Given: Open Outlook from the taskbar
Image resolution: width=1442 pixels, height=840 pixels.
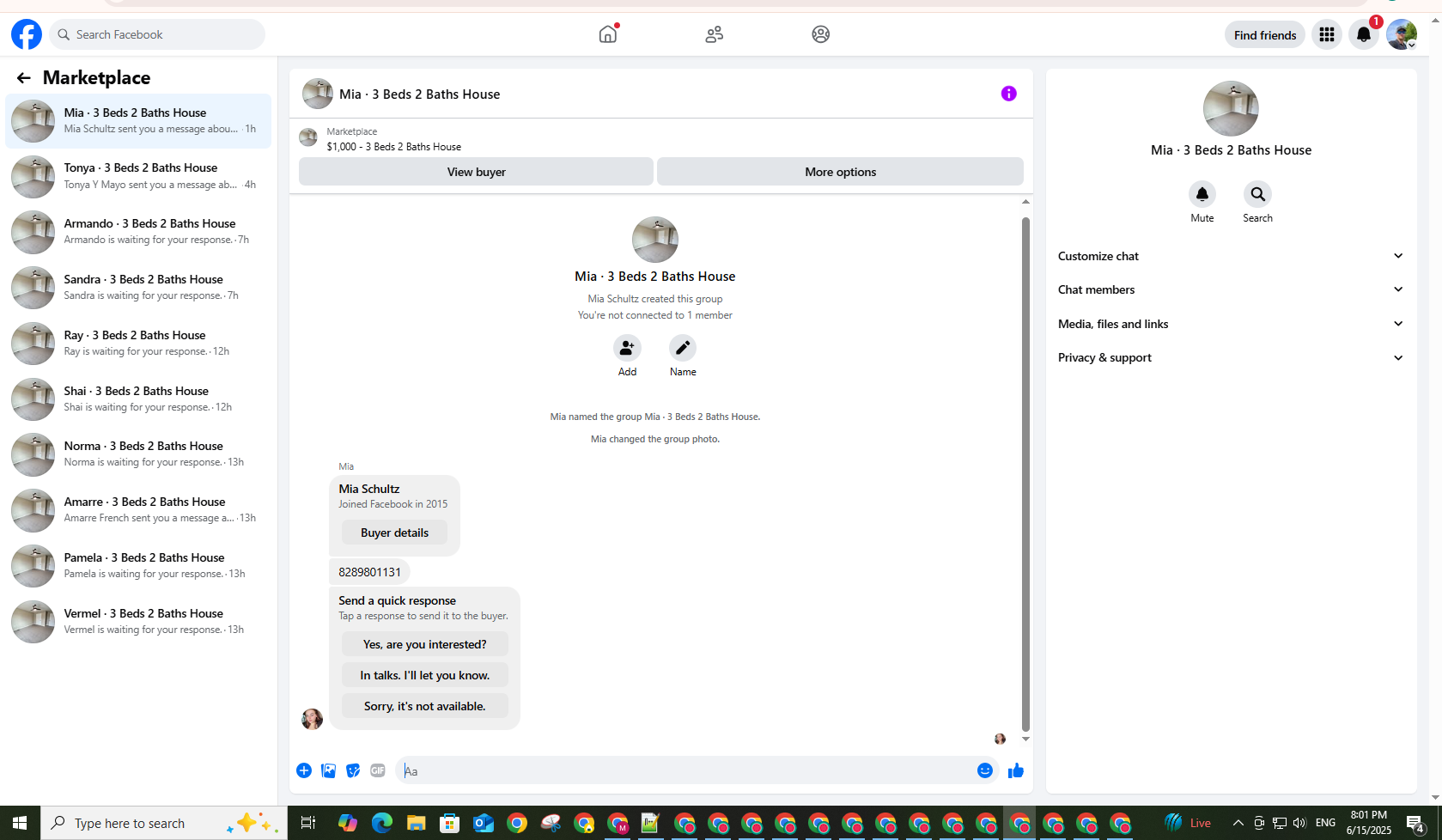Looking at the screenshot, I should point(484,824).
